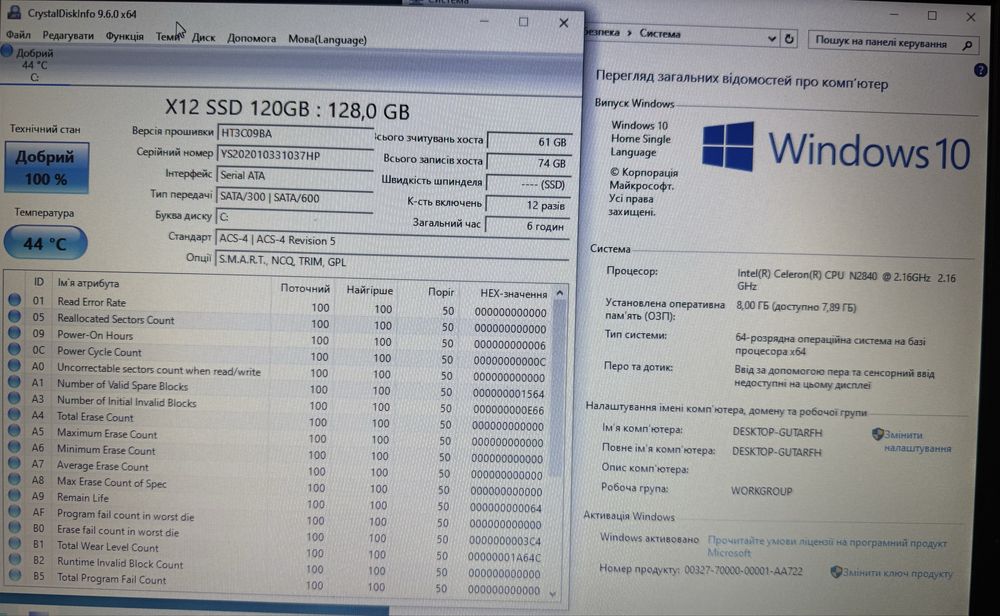Click the SATA/300 | SATA/600 transfer mode field
This screenshot has width=1000, height=616.
click(294, 198)
